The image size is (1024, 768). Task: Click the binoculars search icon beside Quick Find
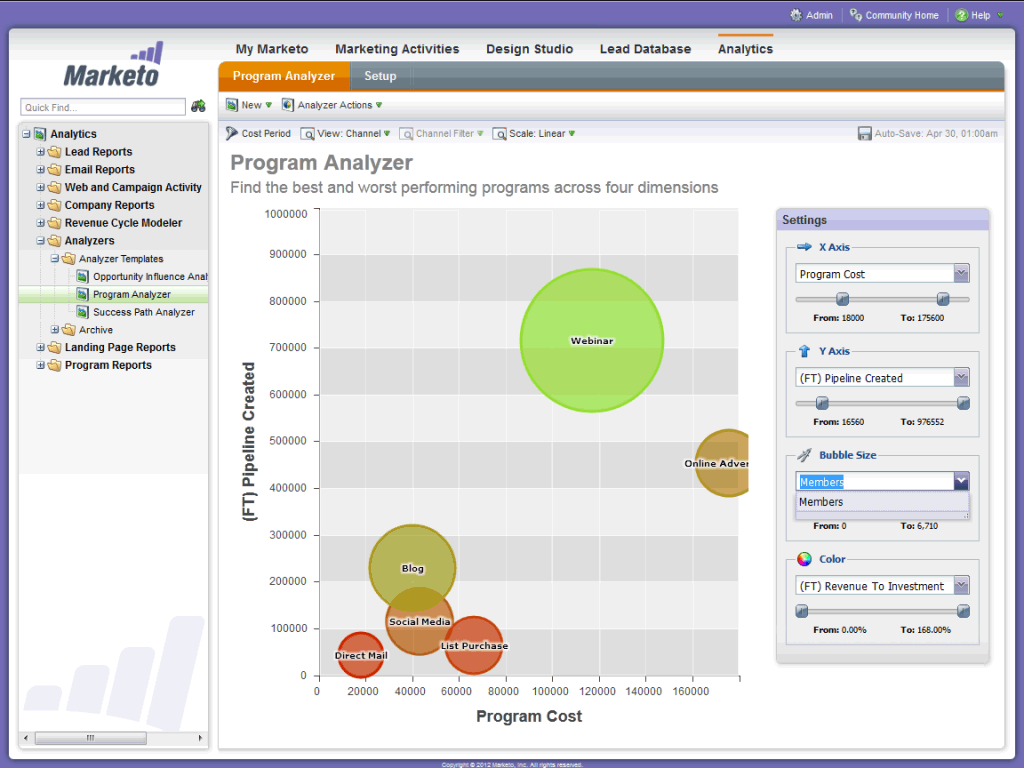tap(197, 106)
